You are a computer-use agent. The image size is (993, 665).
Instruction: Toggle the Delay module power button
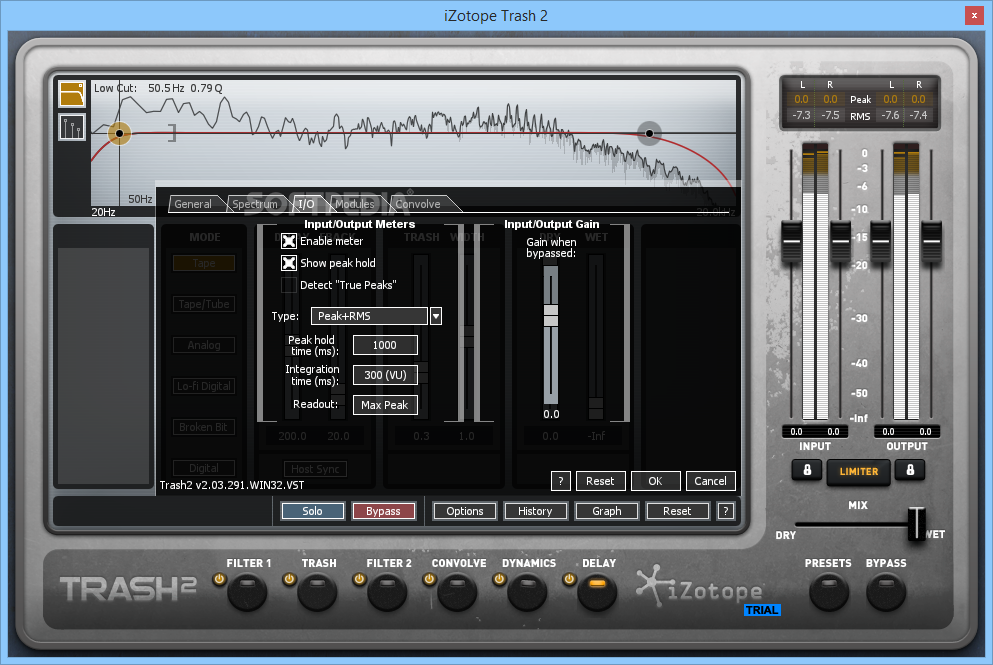(569, 579)
